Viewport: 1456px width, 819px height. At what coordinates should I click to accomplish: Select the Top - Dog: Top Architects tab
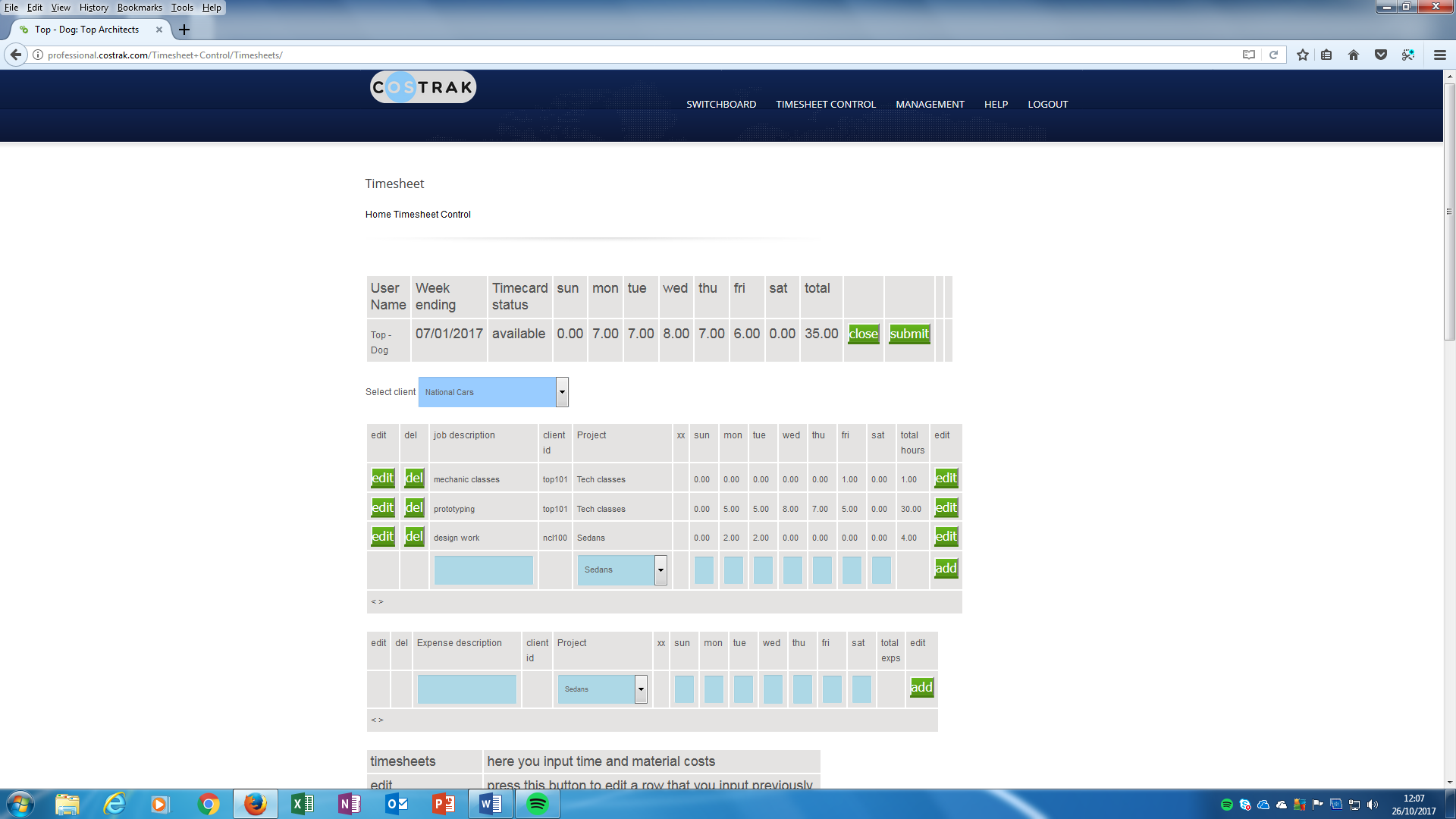click(86, 30)
